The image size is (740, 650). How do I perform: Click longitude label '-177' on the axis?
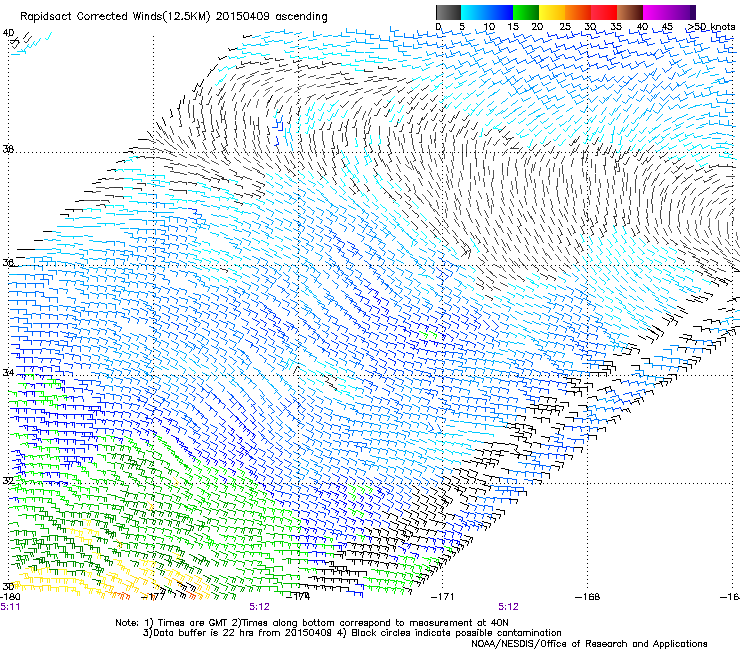pos(153,597)
